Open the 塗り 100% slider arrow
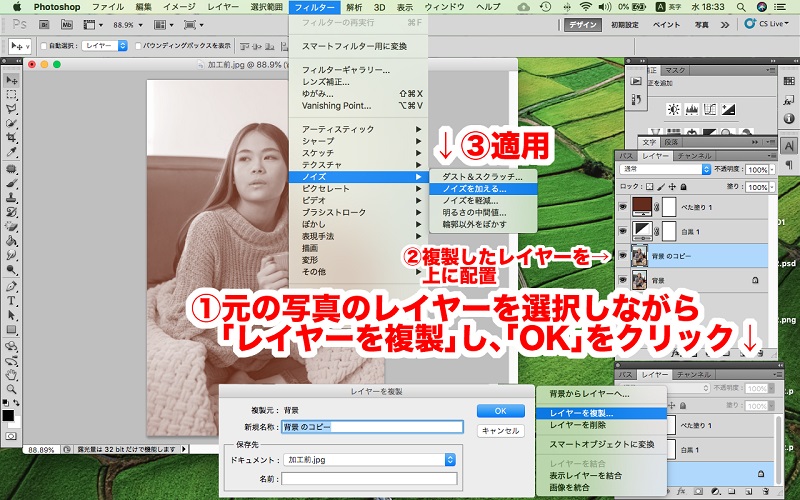 772,187
